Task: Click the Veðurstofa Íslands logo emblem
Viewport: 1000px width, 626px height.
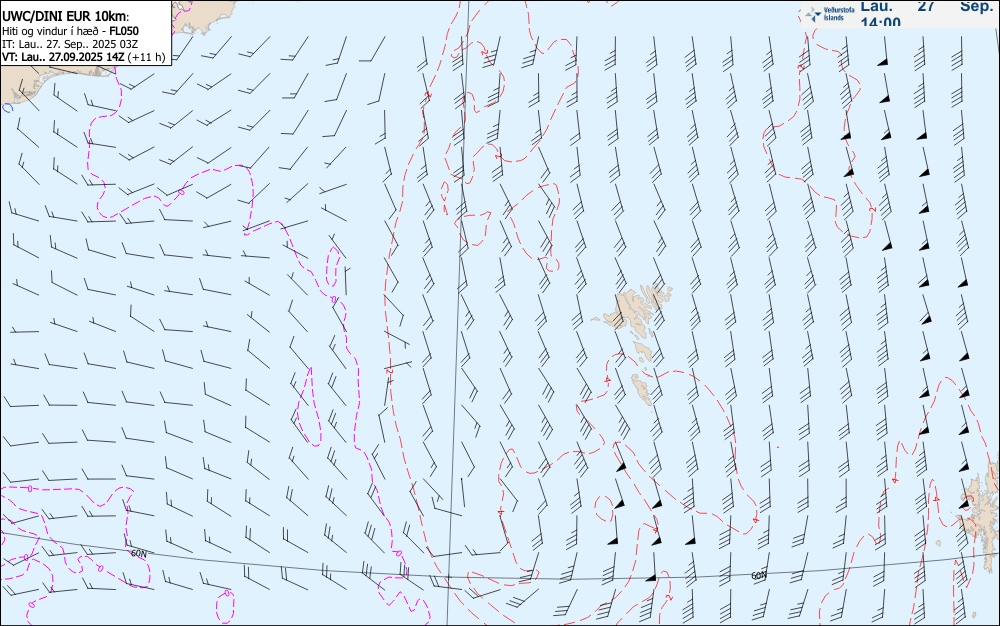Action: click(x=813, y=14)
